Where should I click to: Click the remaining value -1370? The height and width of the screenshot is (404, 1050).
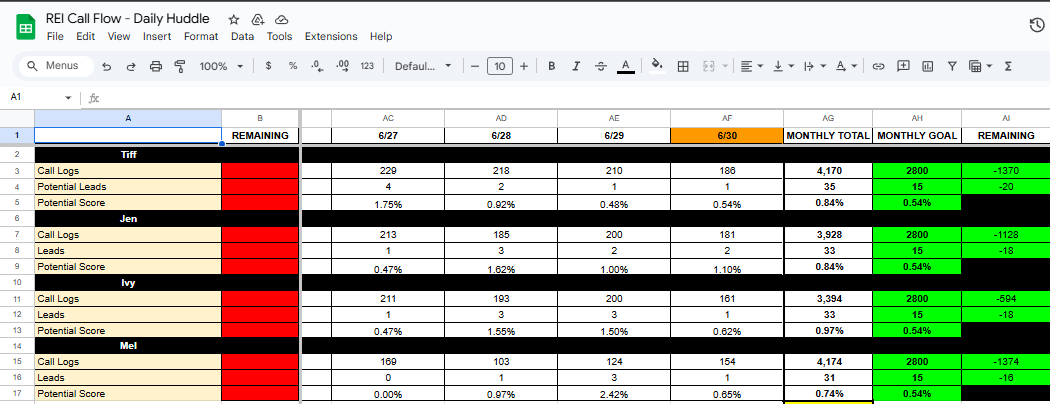(1006, 171)
